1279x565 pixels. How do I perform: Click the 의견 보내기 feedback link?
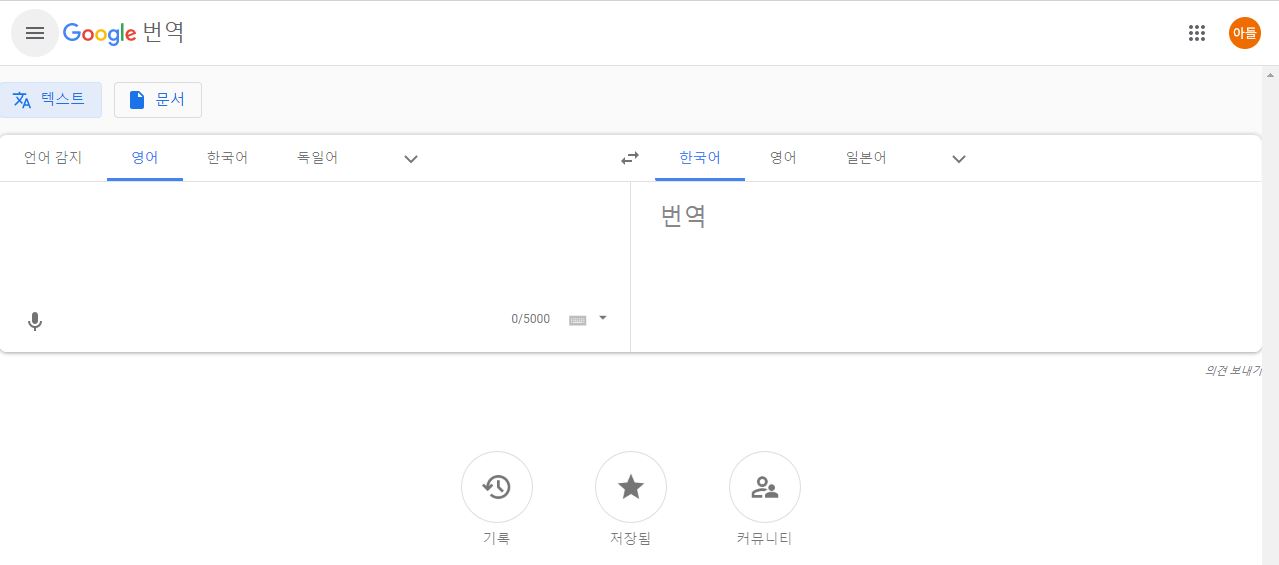pyautogui.click(x=1233, y=370)
